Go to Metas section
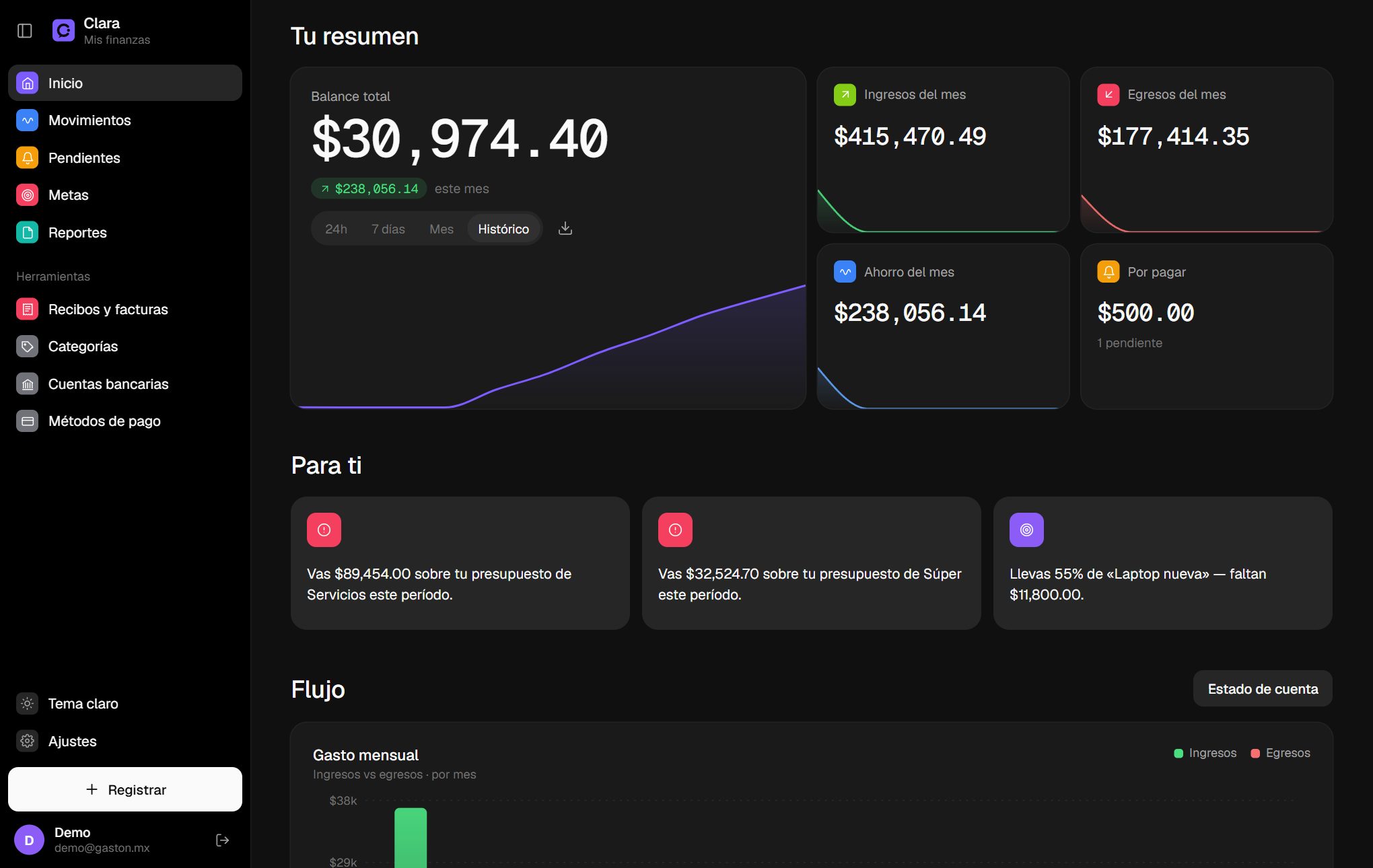This screenshot has width=1373, height=868. 125,195
